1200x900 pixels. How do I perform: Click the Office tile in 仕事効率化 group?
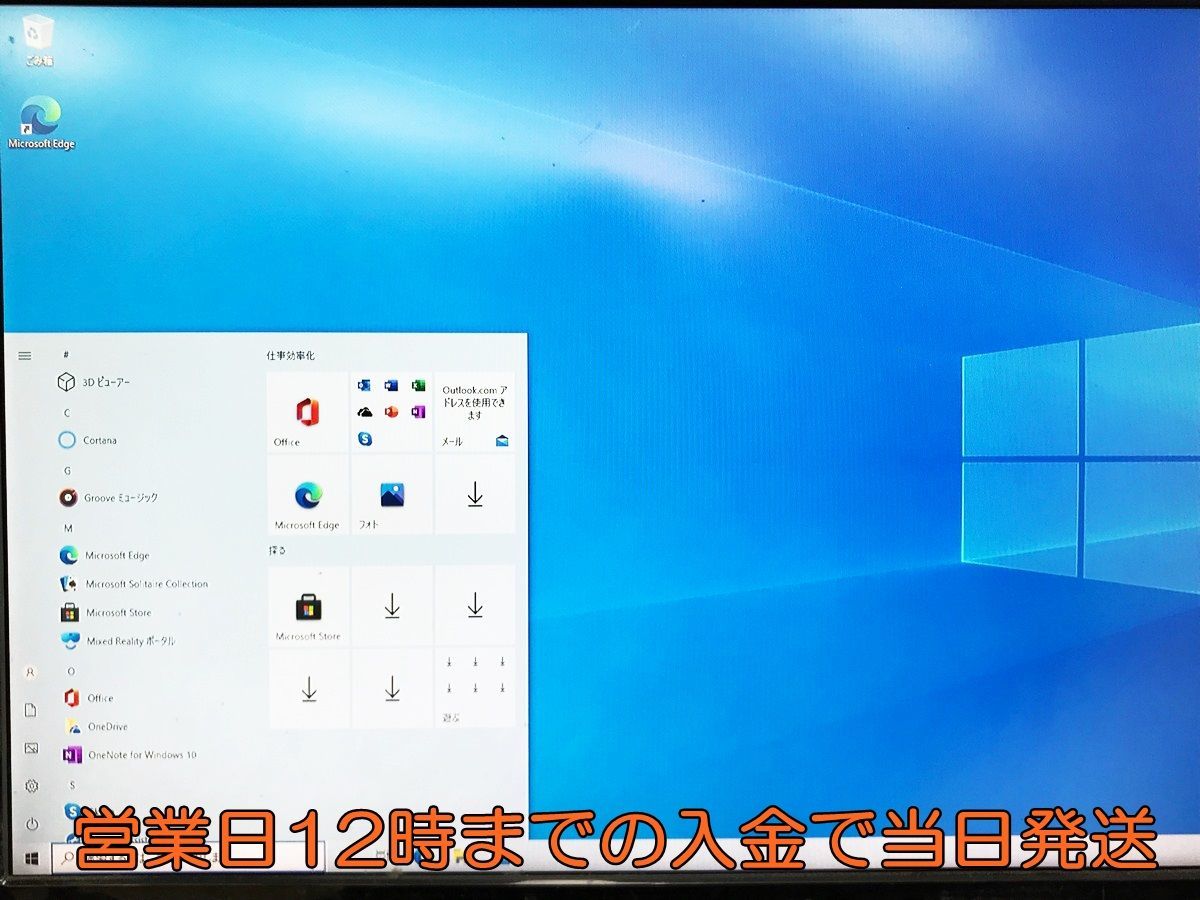pyautogui.click(x=308, y=411)
